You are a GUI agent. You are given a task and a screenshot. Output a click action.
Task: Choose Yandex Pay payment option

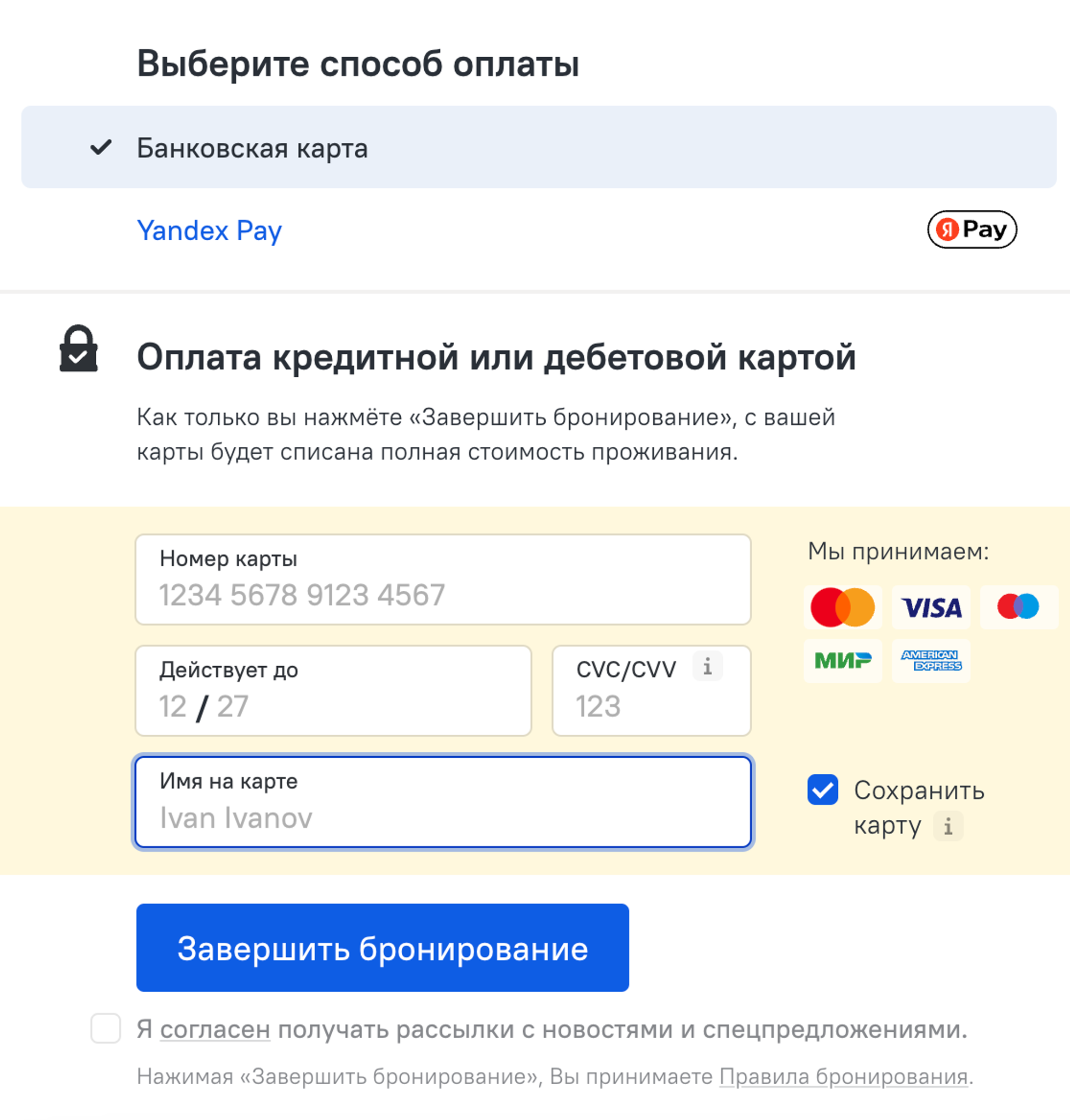click(x=209, y=231)
